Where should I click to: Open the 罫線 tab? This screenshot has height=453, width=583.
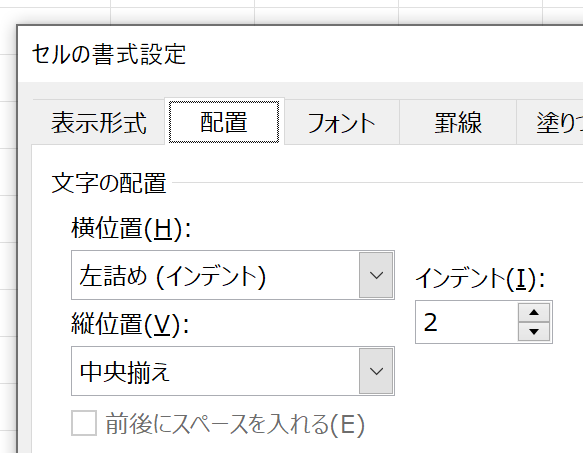click(x=458, y=122)
